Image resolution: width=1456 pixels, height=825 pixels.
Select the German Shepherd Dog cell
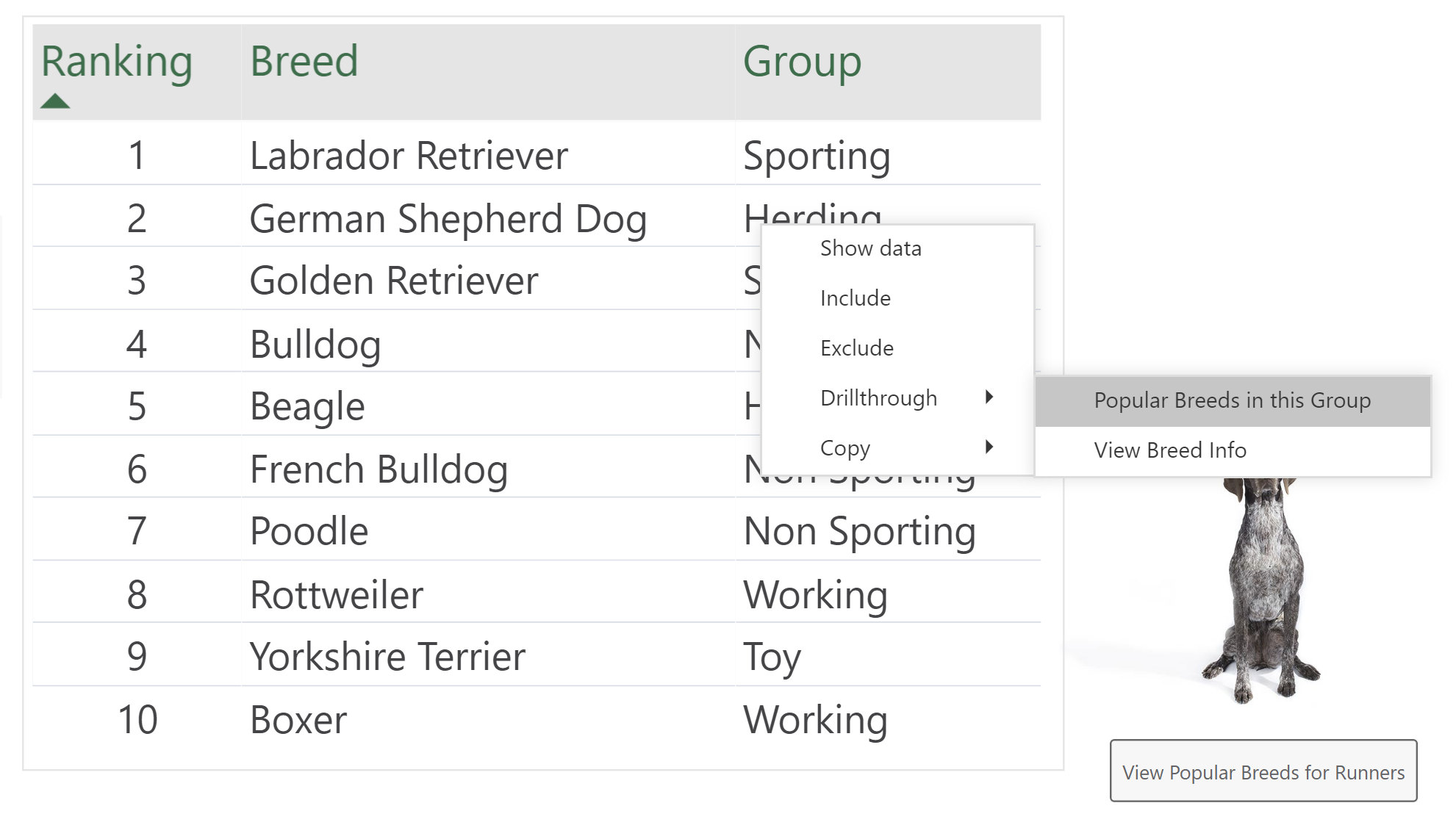[488, 217]
